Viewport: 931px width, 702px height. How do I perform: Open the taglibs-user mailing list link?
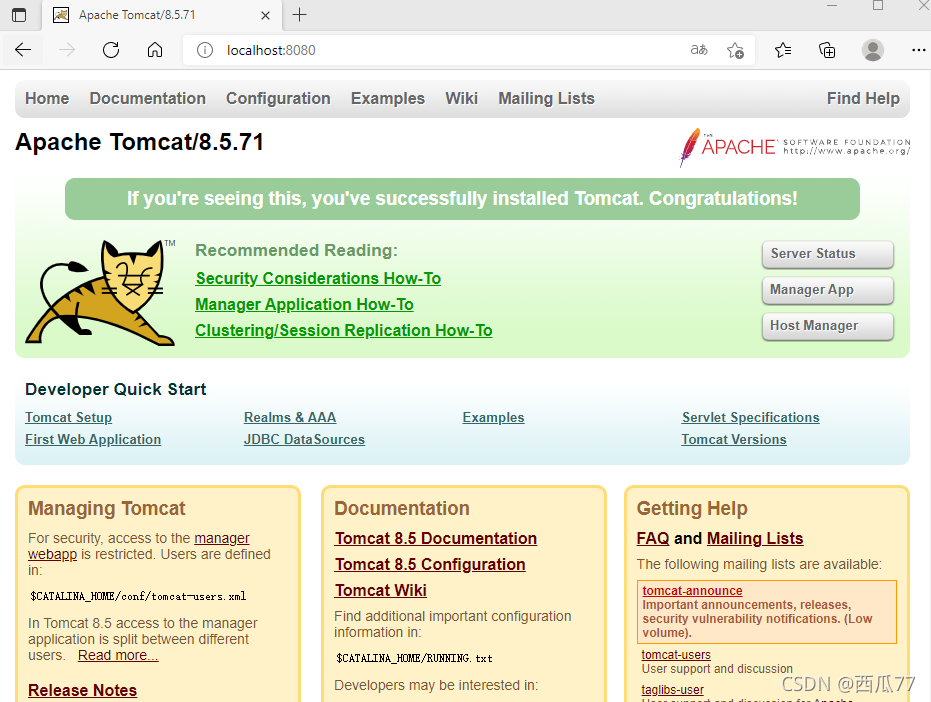pos(672,690)
